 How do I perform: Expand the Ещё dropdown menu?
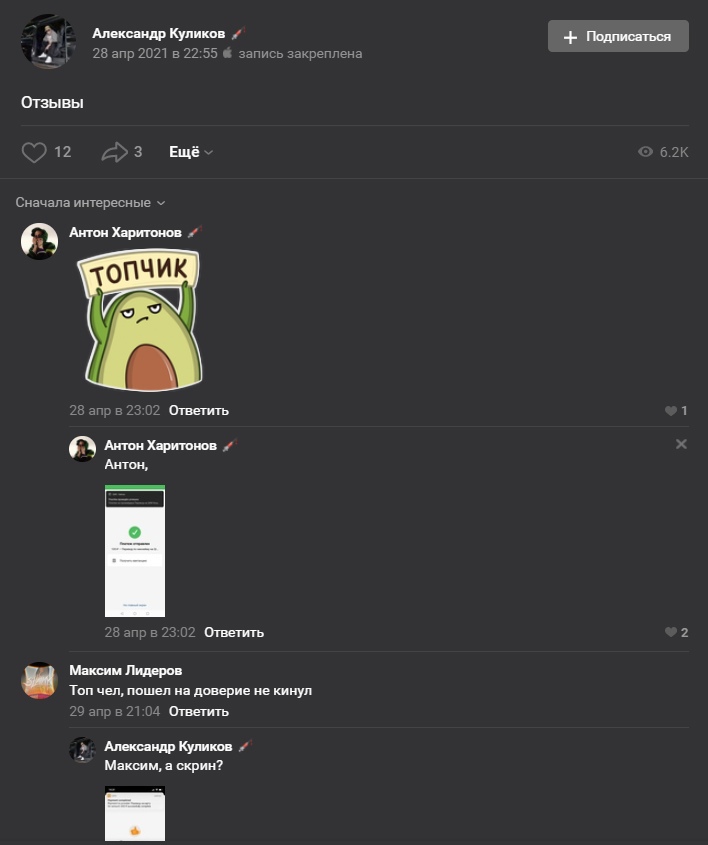tap(191, 152)
